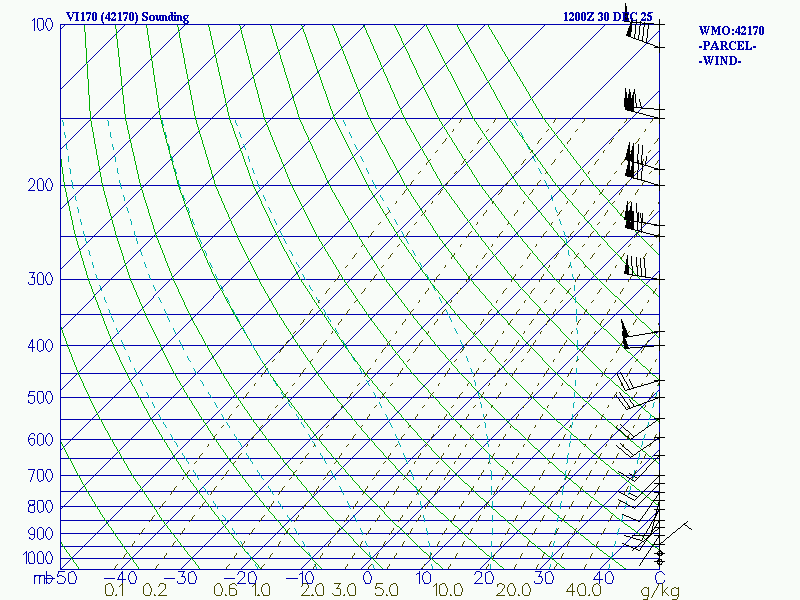
Task: Click the wind barb at the 500 mb level
Action: click(638, 399)
